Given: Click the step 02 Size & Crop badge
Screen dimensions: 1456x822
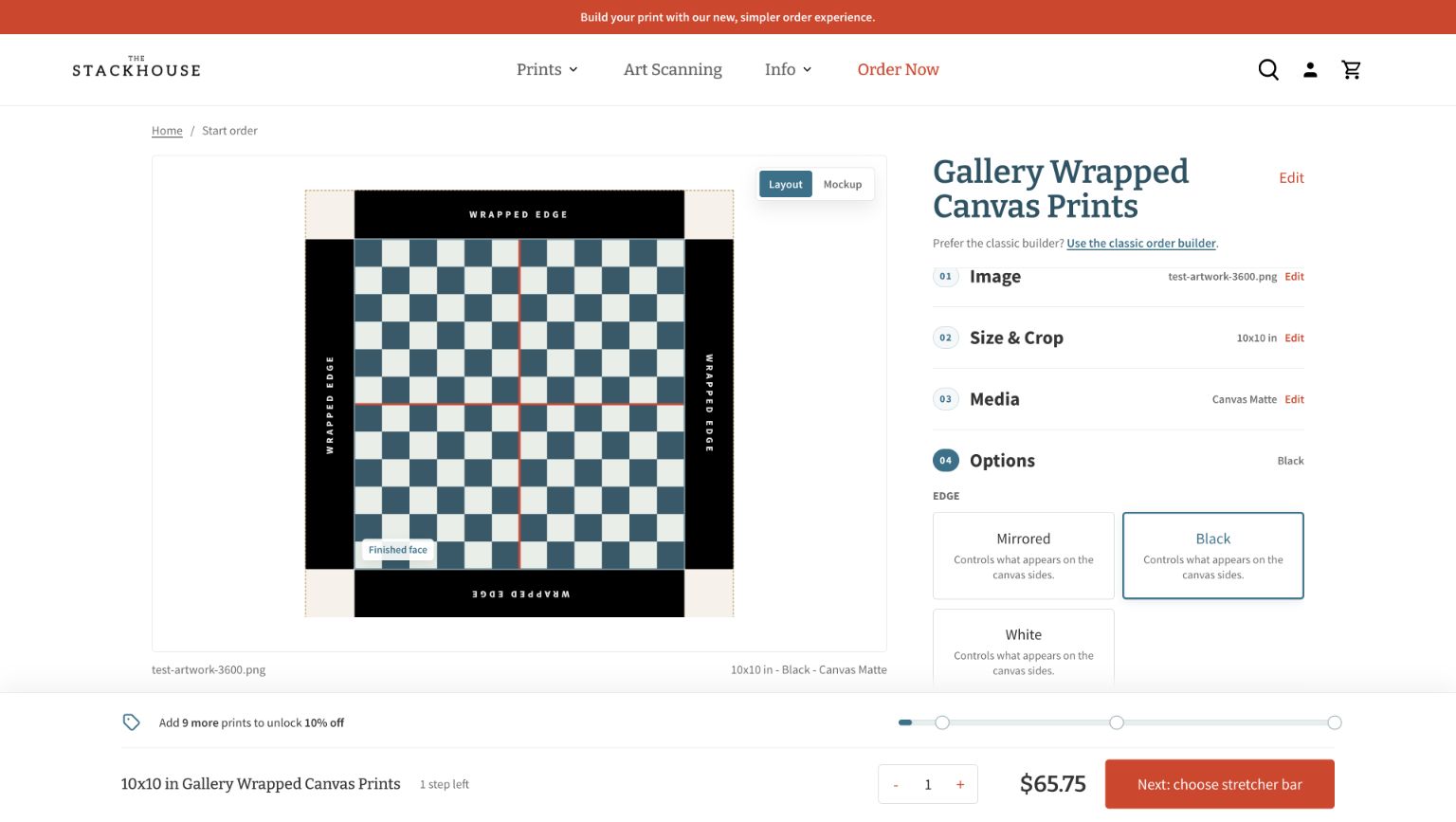Looking at the screenshot, I should pos(945,338).
